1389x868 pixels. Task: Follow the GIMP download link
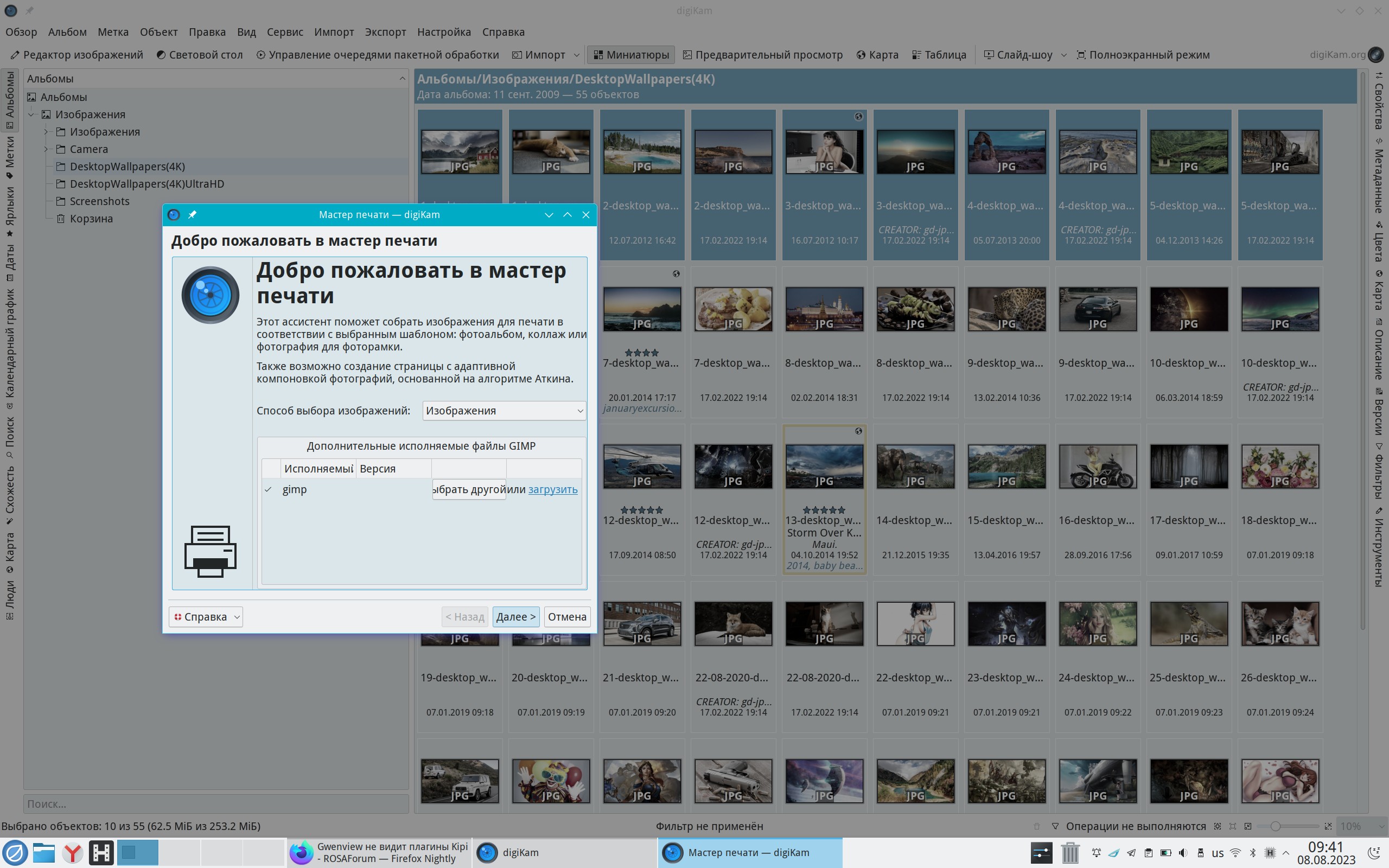point(552,489)
